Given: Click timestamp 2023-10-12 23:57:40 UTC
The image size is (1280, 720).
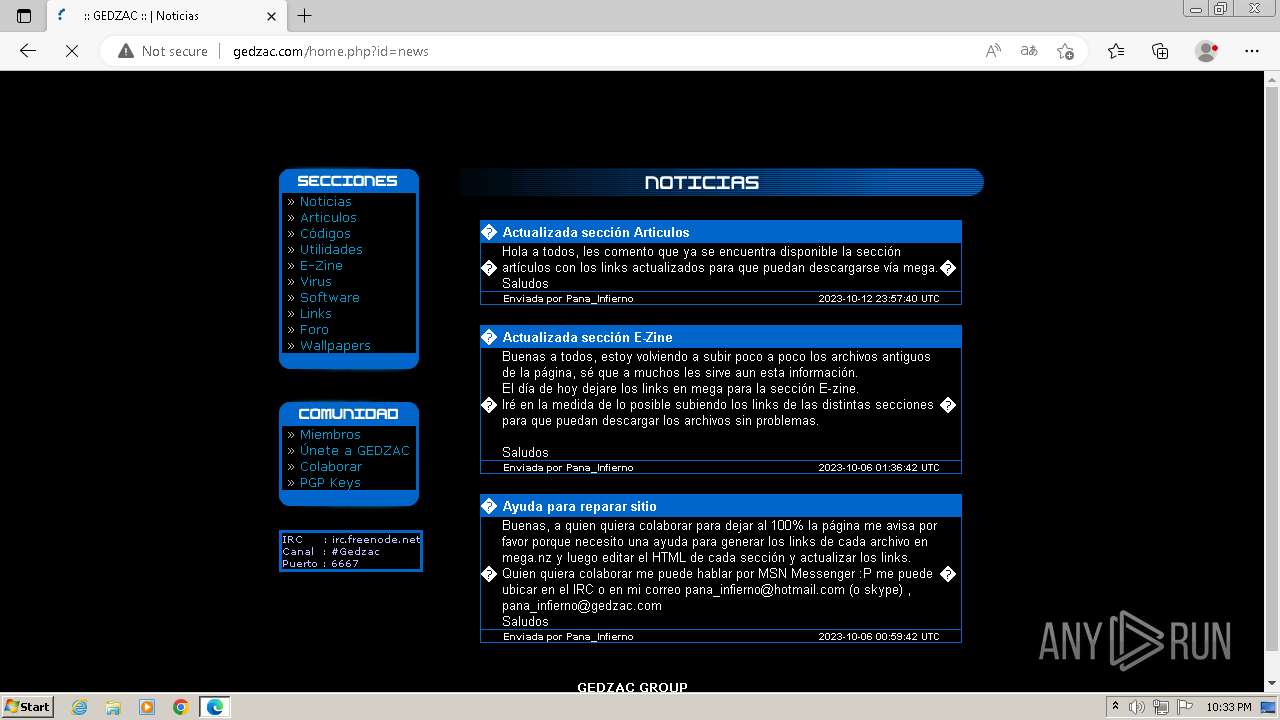Looking at the screenshot, I should [x=878, y=298].
